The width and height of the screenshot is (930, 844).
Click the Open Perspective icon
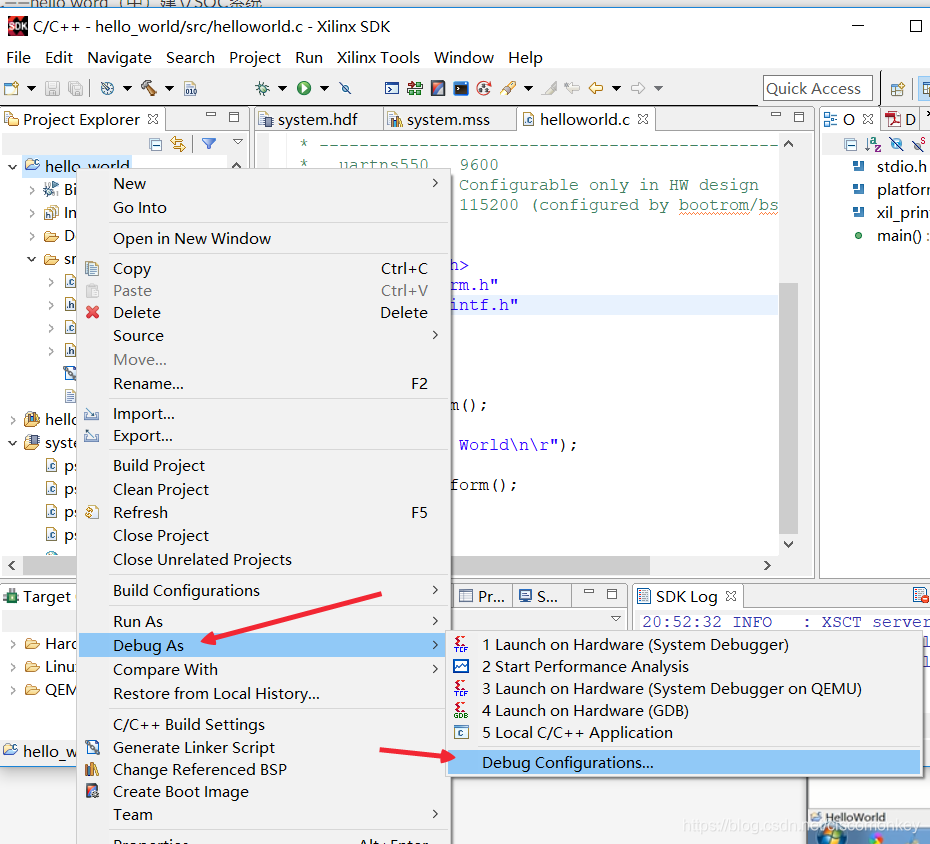pyautogui.click(x=897, y=89)
